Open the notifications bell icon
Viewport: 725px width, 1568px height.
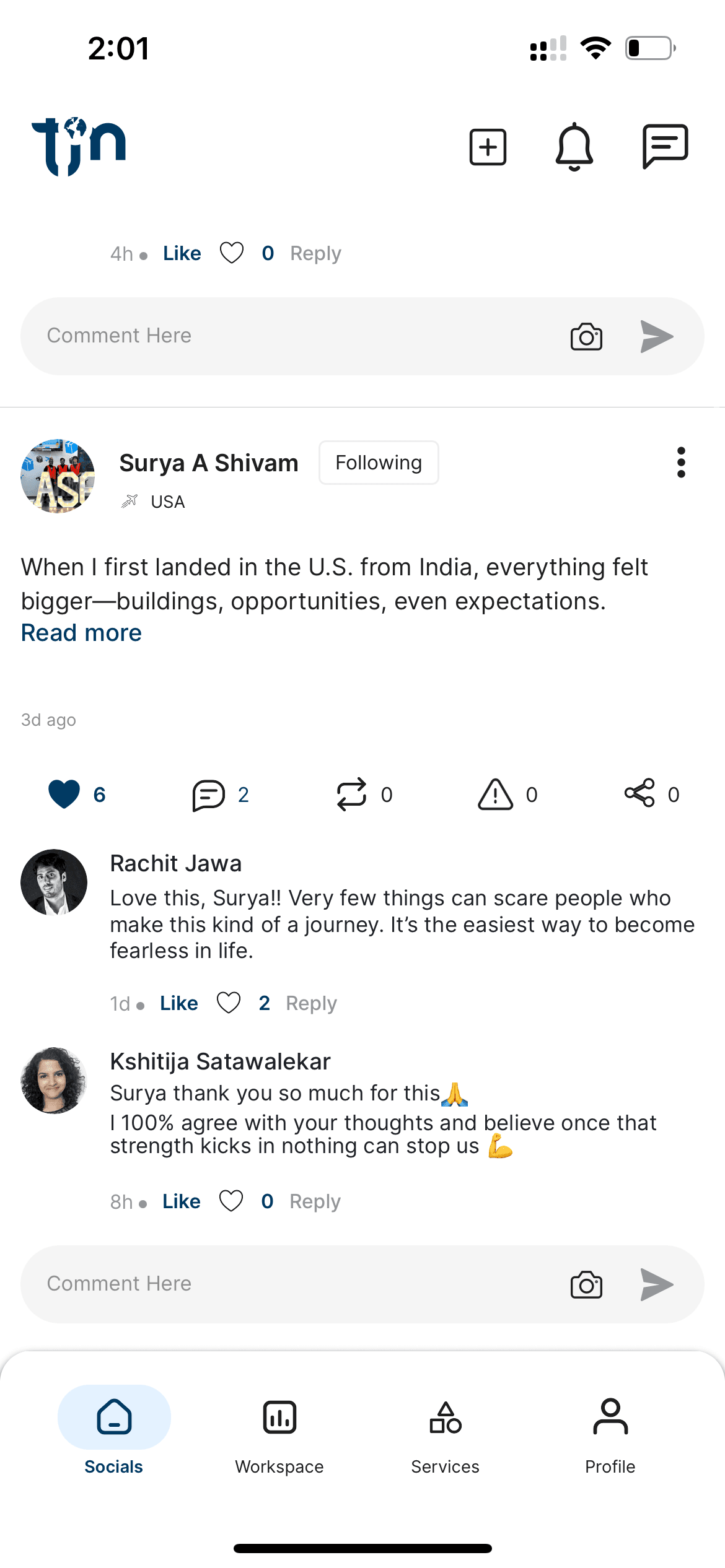pyautogui.click(x=575, y=147)
